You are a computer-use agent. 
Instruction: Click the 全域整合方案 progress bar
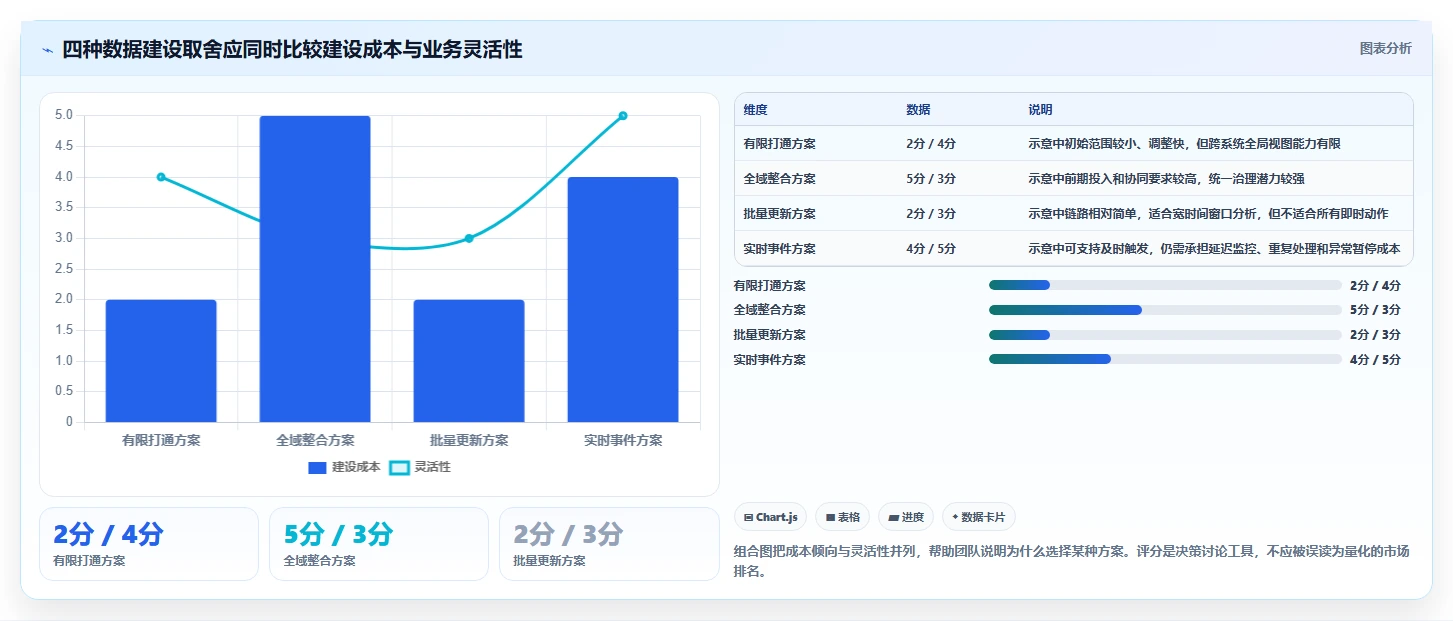1165,310
